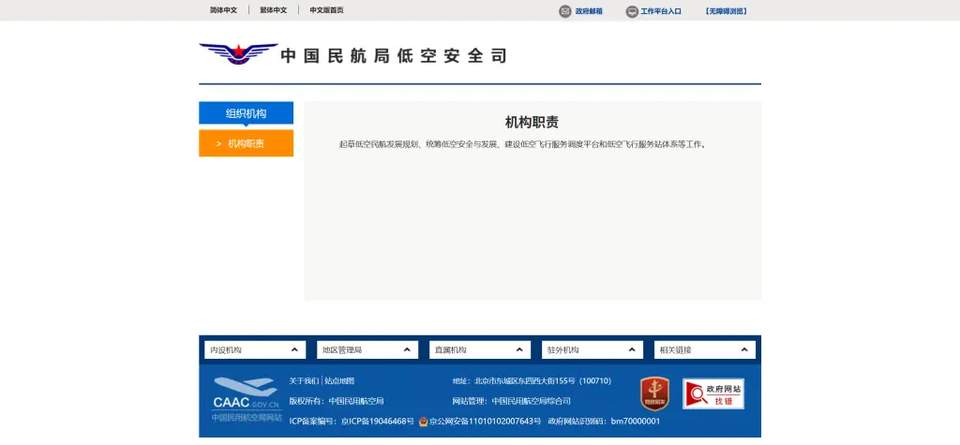The image size is (960, 445).
Task: Click the 网站管理：中国民用航空局综合司 text
Action: pyautogui.click(x=512, y=401)
